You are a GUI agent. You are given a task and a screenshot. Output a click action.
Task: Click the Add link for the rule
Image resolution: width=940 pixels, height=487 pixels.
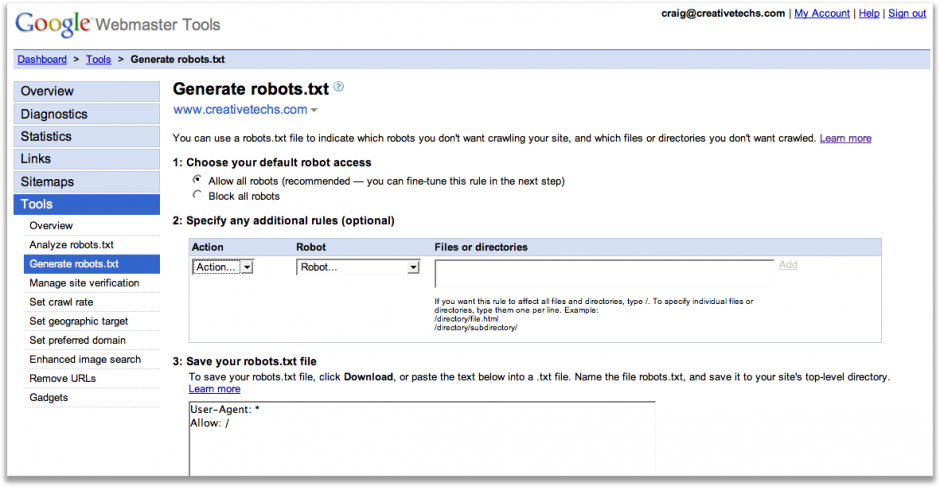[788, 264]
